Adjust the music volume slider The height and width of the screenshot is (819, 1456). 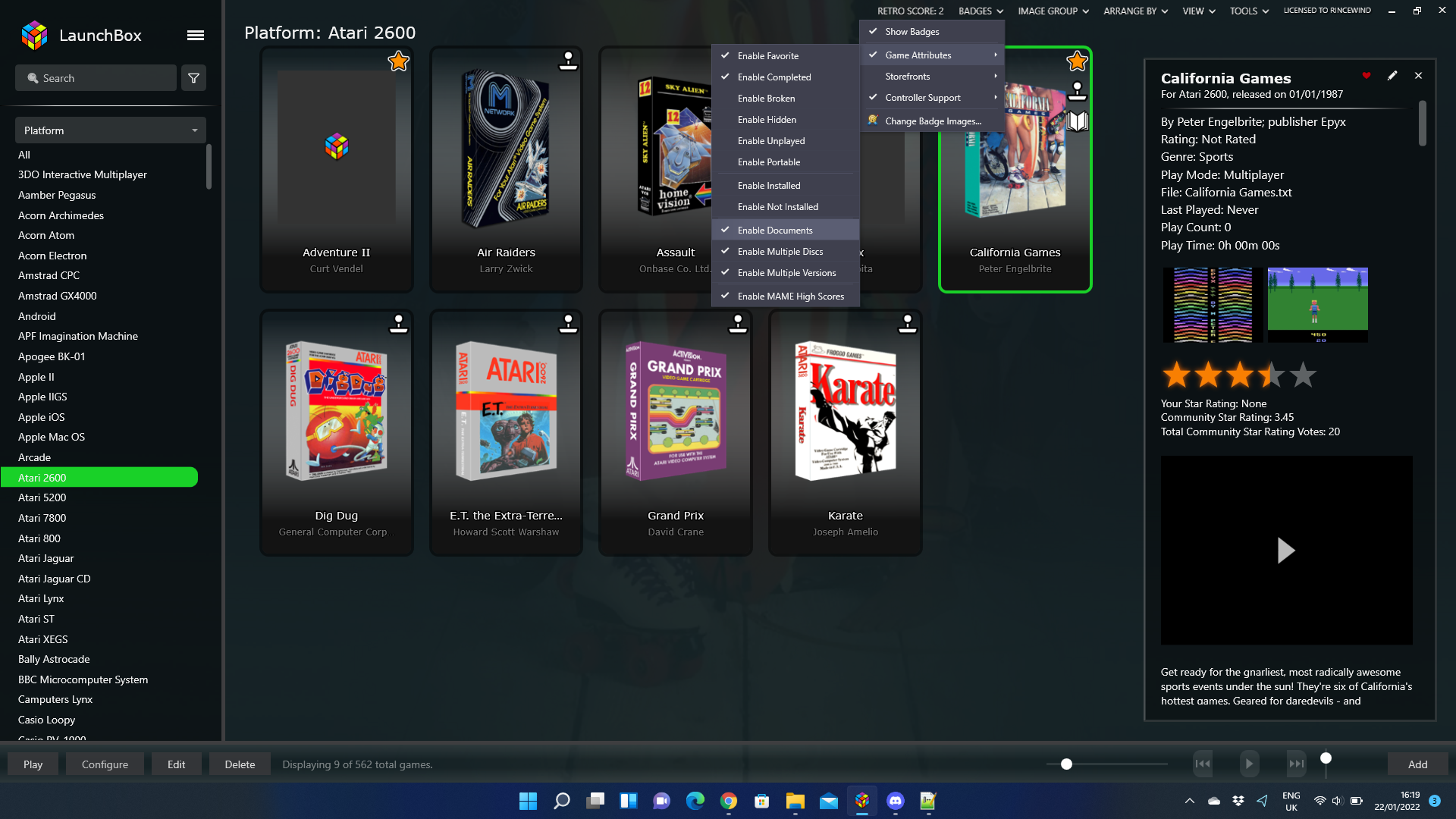coord(1326,758)
